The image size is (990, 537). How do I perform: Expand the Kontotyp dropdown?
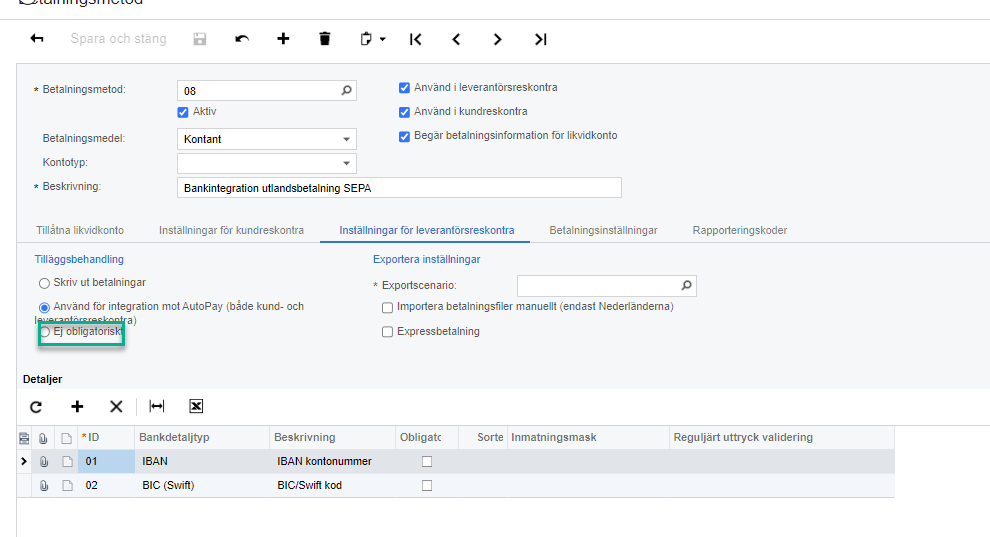[x=346, y=163]
